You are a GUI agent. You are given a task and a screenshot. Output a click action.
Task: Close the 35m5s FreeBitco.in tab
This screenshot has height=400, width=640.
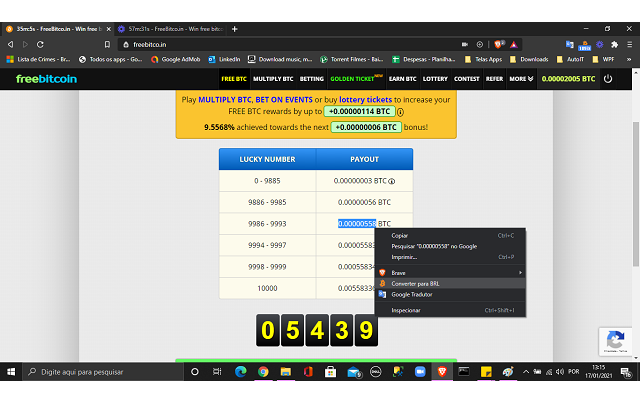(109, 29)
